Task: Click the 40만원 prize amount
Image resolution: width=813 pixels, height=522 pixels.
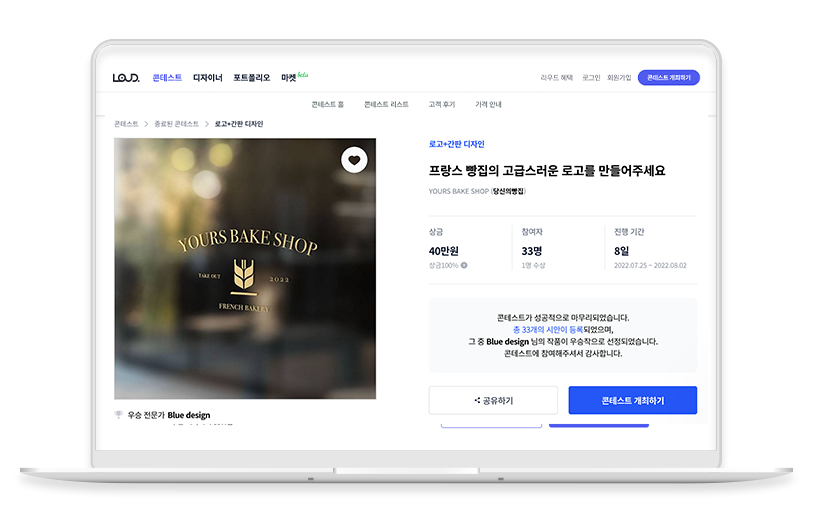Action: tap(443, 251)
